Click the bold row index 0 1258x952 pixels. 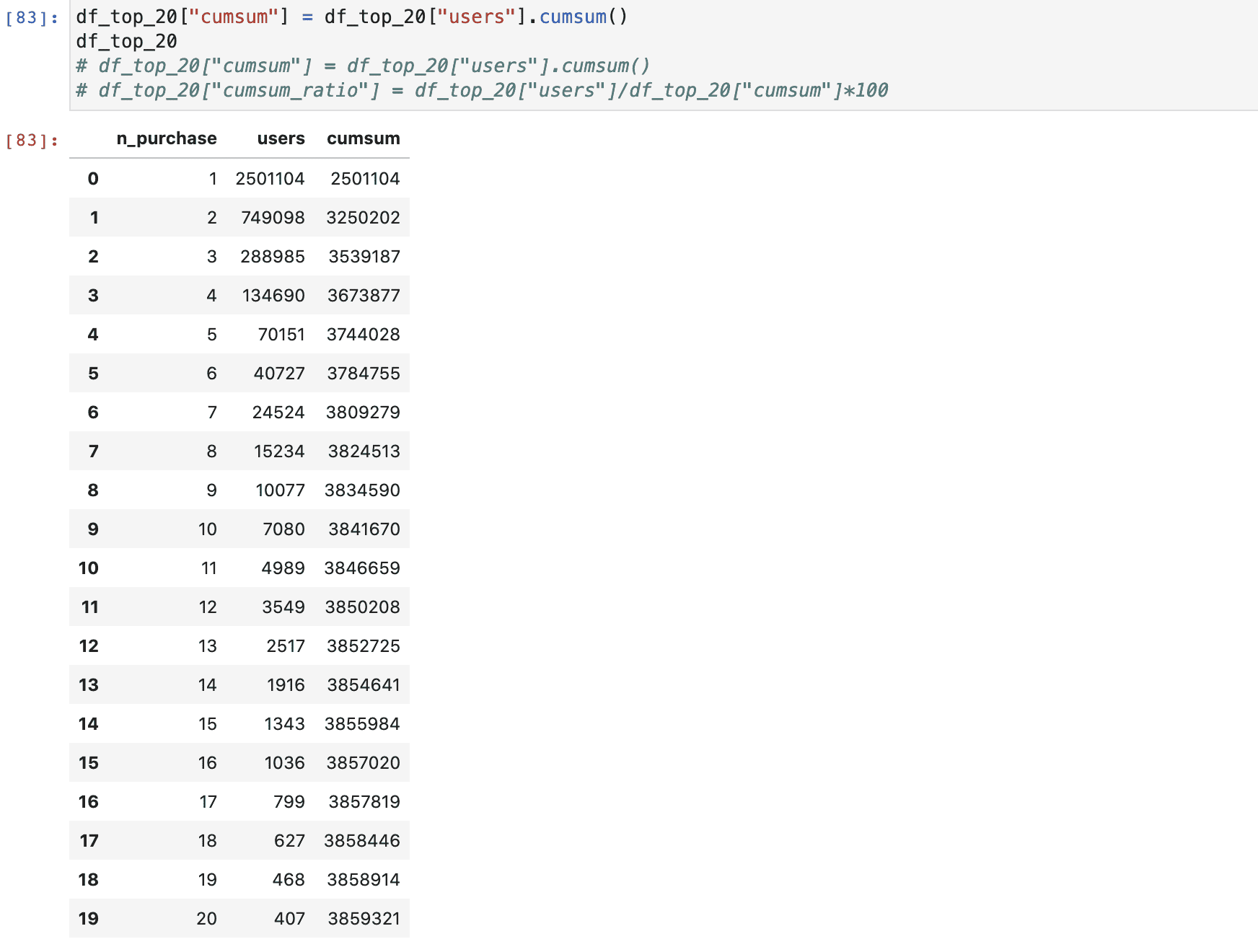click(93, 179)
